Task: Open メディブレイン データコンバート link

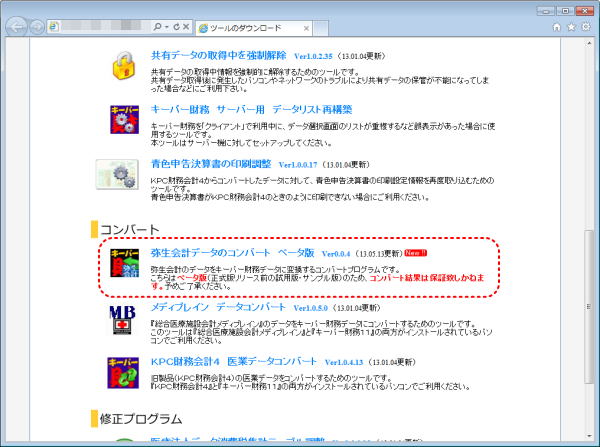Action: click(218, 307)
